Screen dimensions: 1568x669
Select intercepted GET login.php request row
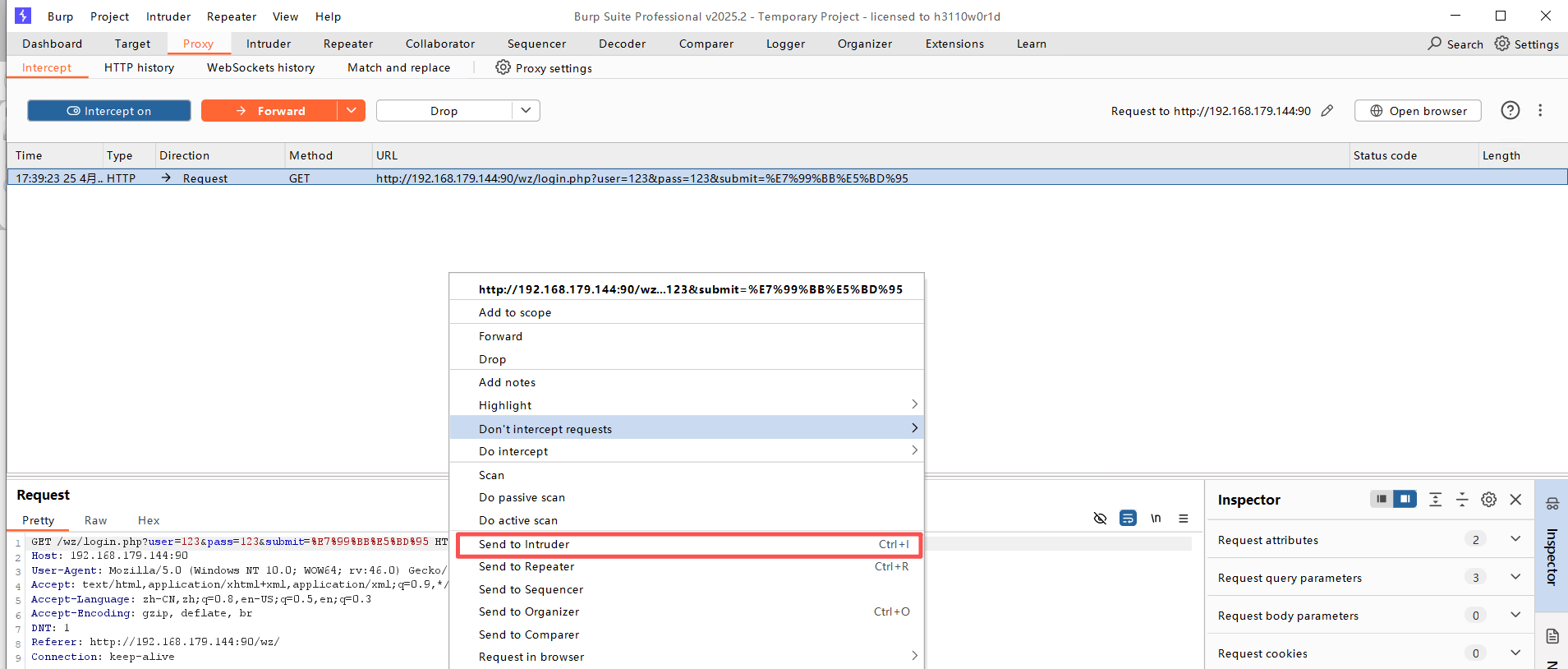tap(787, 178)
